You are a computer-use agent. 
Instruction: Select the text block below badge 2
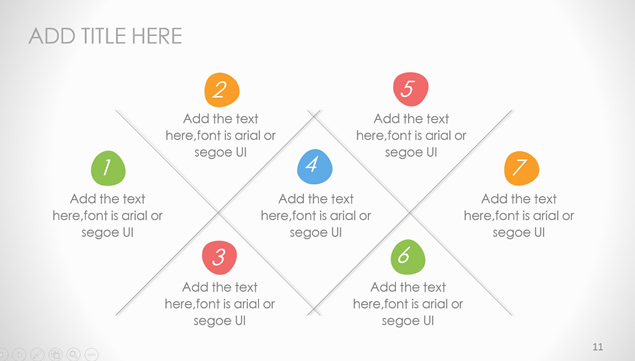click(x=220, y=135)
